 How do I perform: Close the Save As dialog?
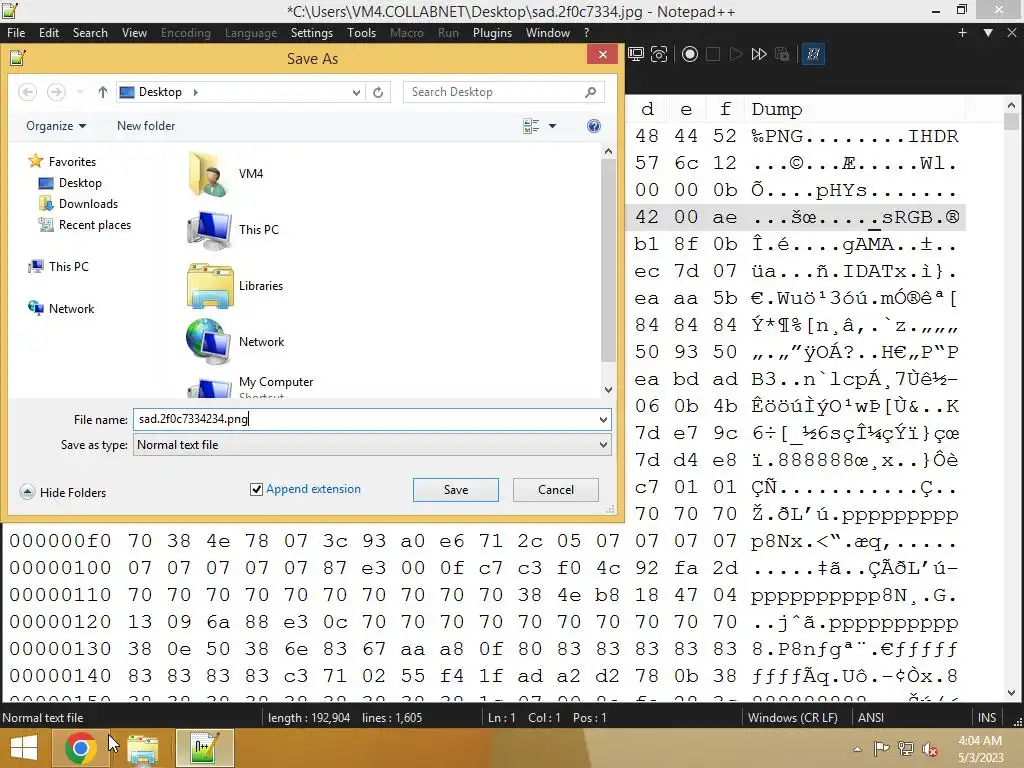pyautogui.click(x=603, y=55)
